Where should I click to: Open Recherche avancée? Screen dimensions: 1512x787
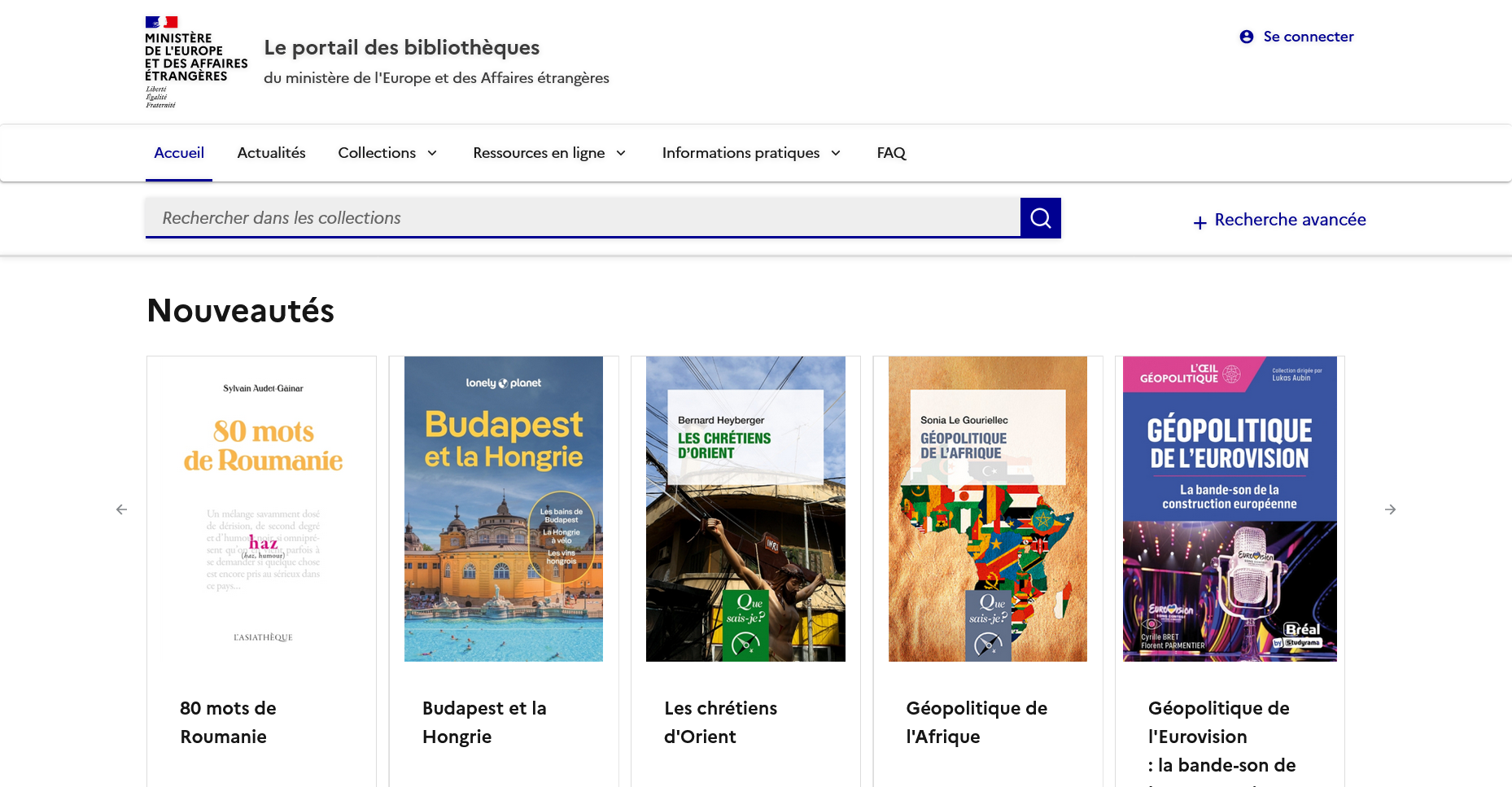pos(1290,220)
